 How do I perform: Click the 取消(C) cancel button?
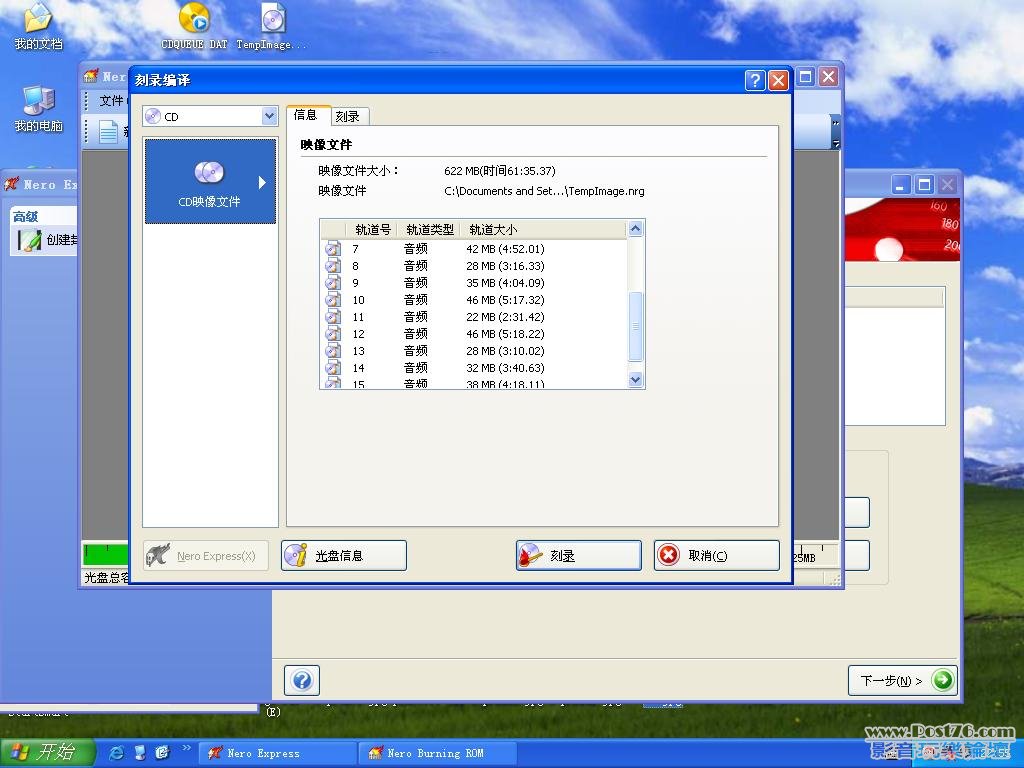point(716,556)
